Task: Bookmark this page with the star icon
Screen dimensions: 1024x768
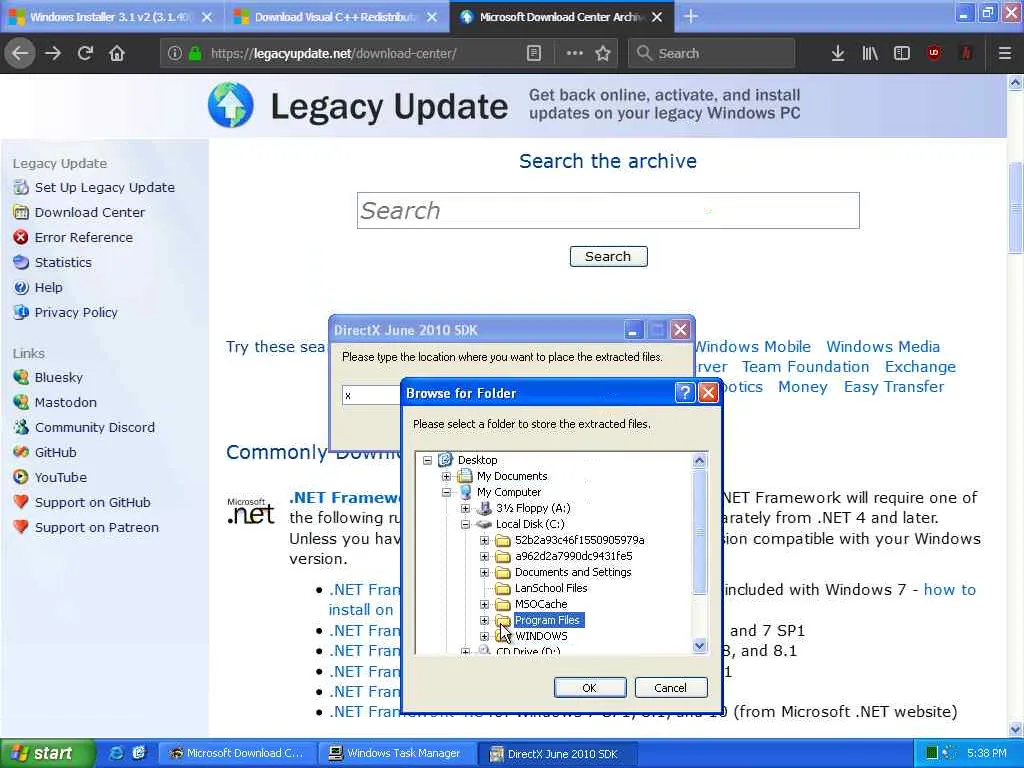Action: [603, 53]
